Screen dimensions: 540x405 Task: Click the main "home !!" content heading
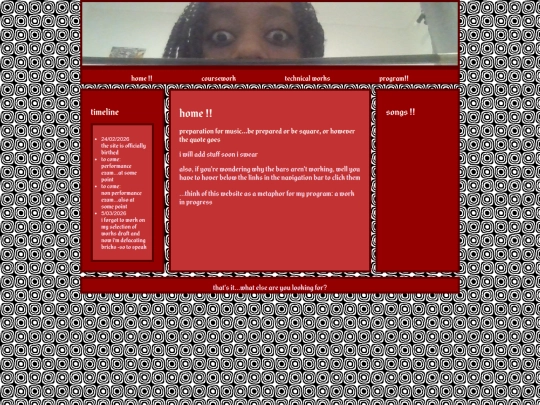(196, 113)
